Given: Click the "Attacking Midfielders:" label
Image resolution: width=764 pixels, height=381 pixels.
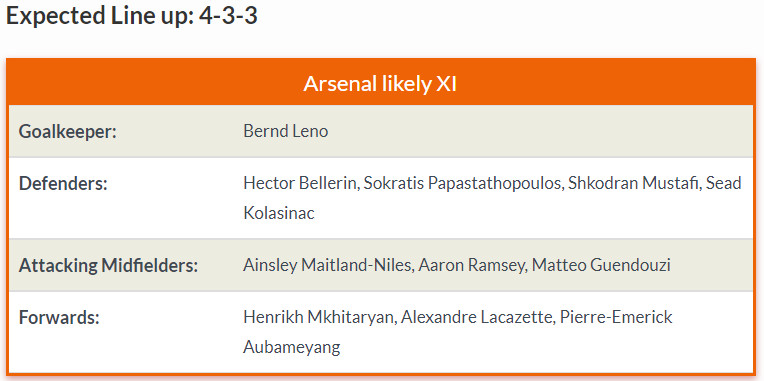Looking at the screenshot, I should coord(109,266).
